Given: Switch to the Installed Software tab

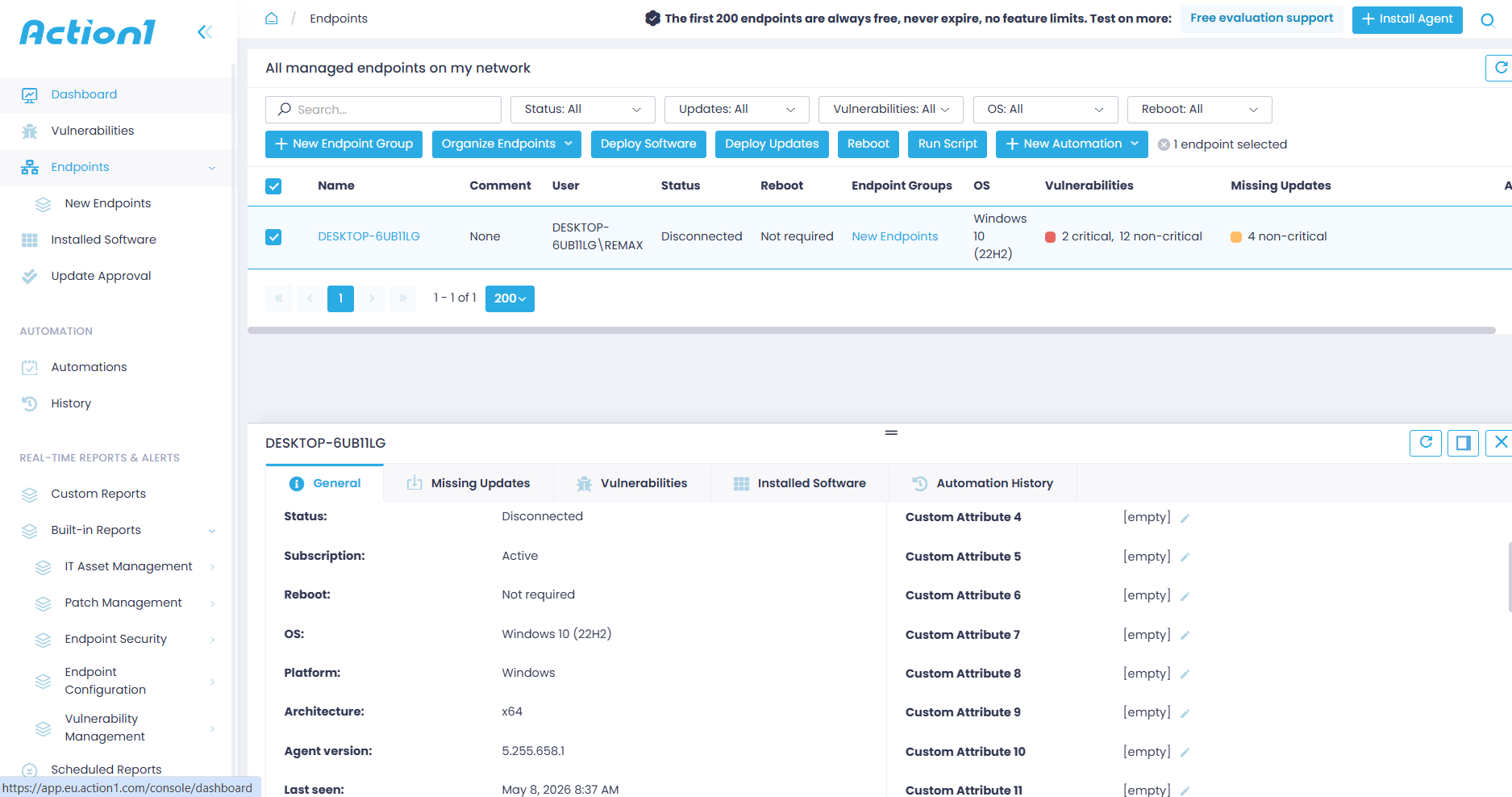Looking at the screenshot, I should [x=800, y=483].
